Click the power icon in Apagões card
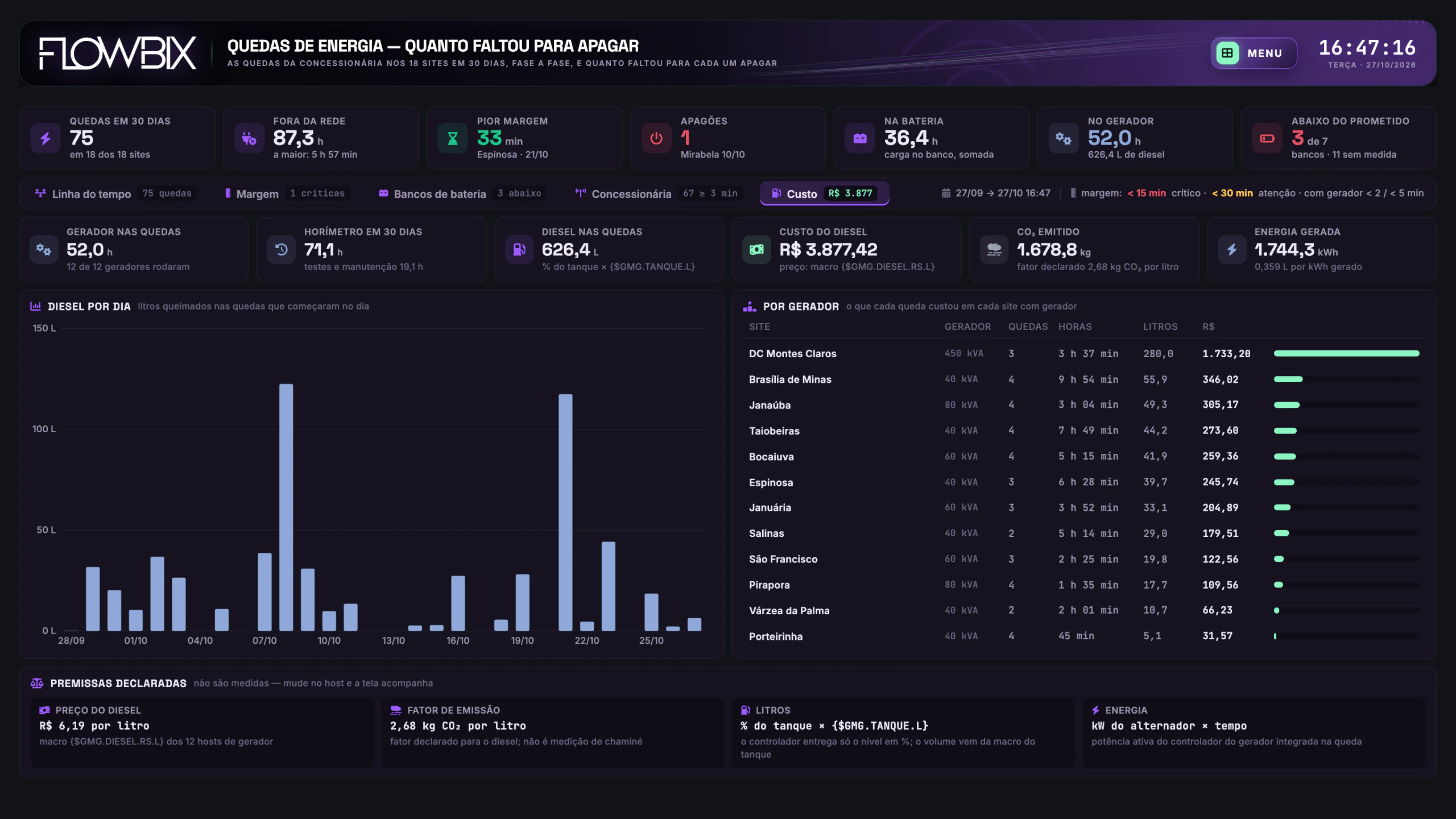This screenshot has height=819, width=1456. [x=656, y=138]
